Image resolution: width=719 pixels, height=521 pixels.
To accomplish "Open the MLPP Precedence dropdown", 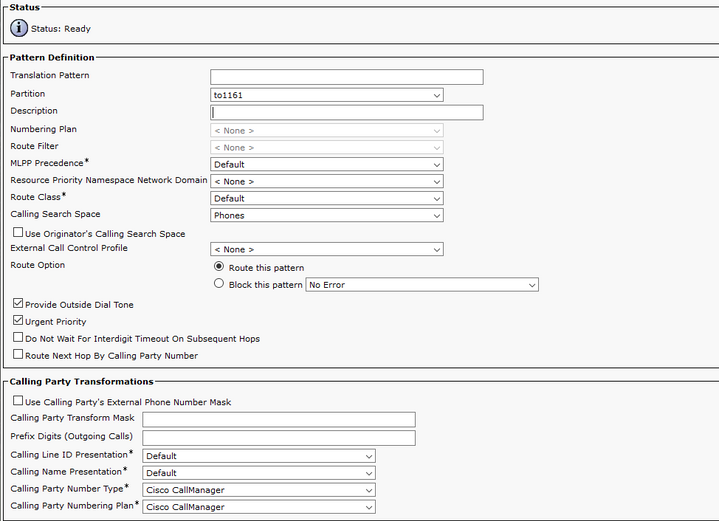I will point(327,164).
